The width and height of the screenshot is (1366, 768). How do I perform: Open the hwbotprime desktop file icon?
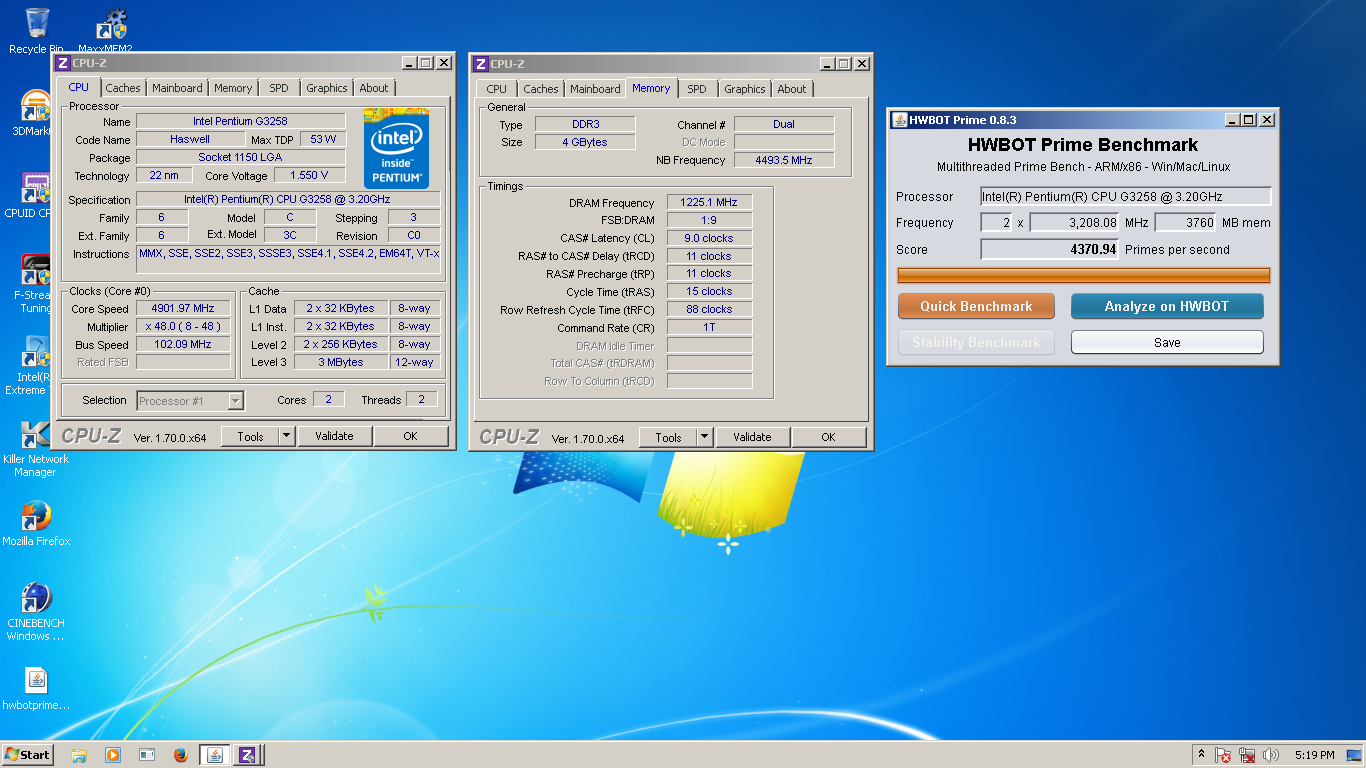pos(36,688)
